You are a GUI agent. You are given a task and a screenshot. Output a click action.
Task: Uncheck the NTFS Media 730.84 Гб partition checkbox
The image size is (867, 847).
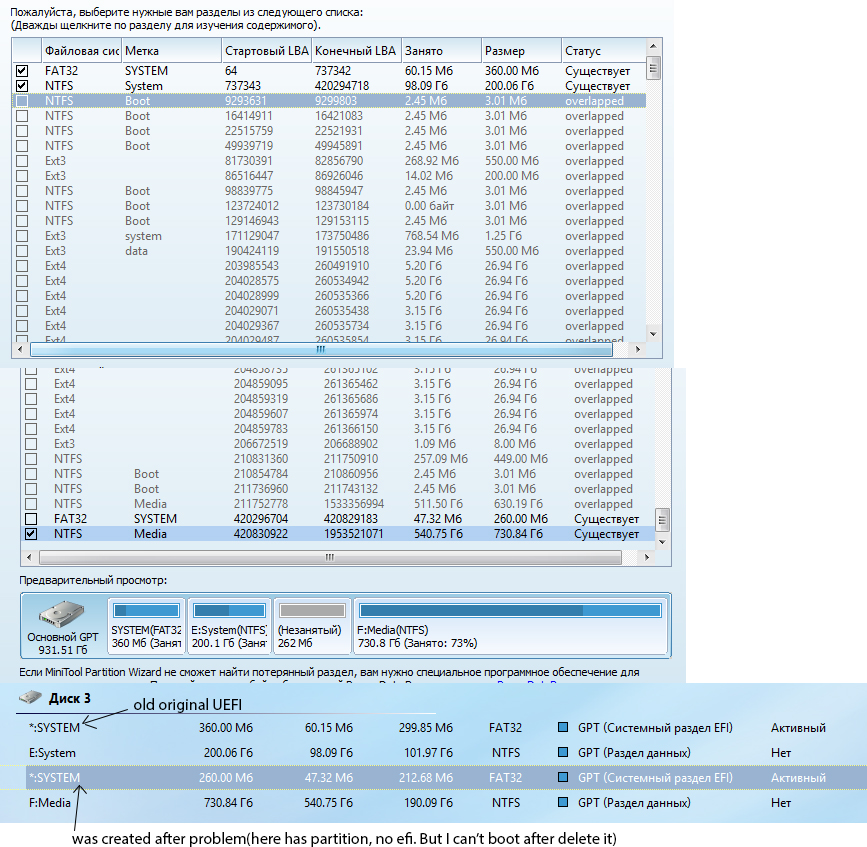(31, 534)
